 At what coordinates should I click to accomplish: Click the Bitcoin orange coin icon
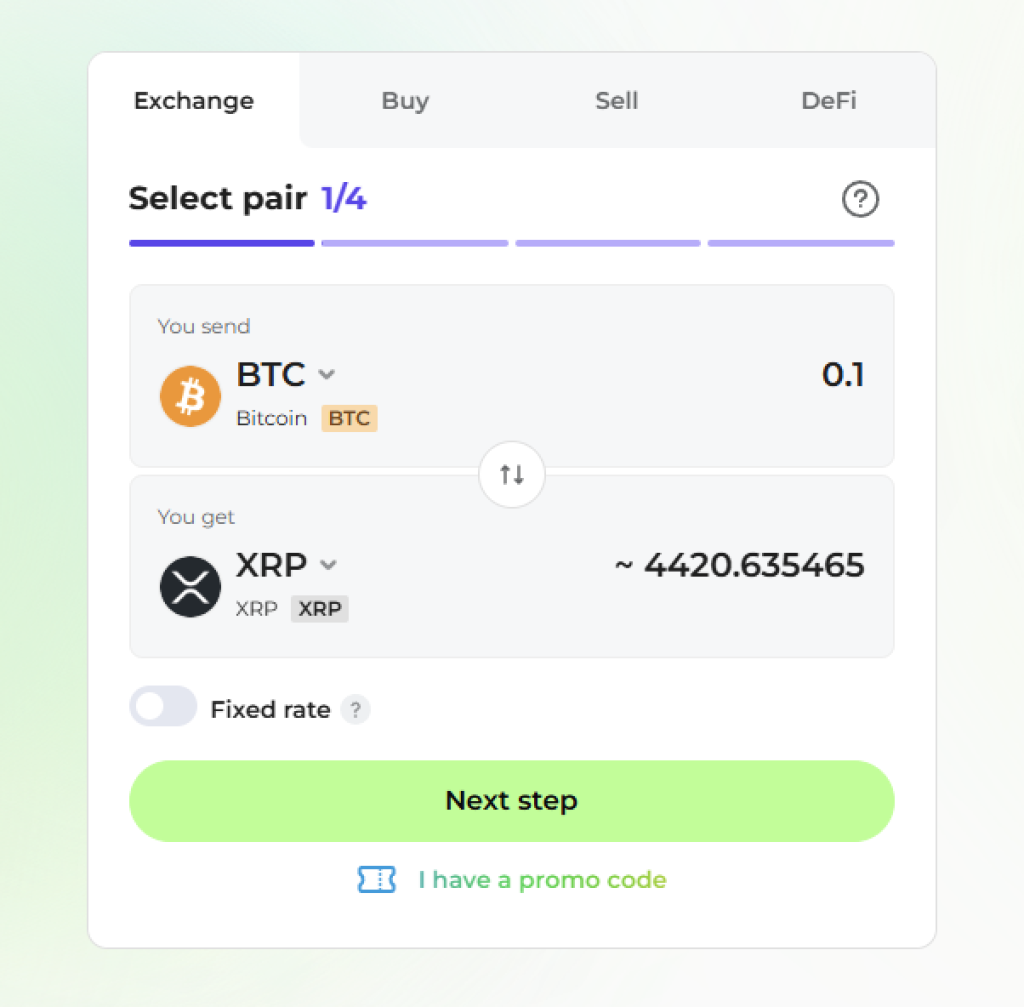coord(190,396)
